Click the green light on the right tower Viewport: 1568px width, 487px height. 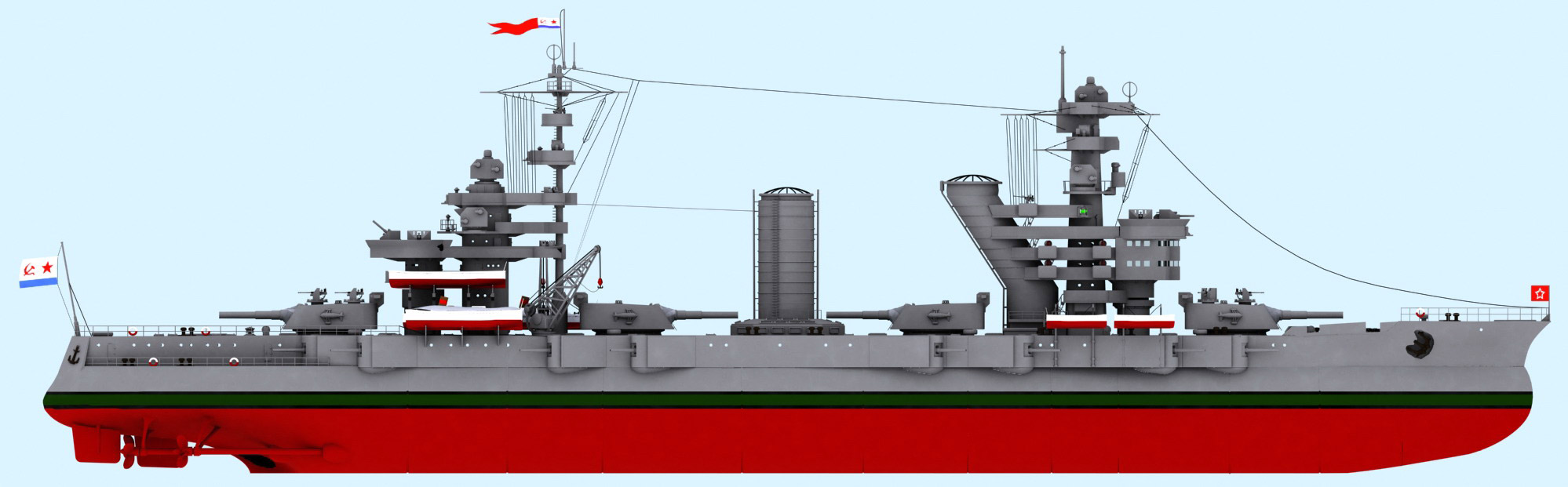[x=1082, y=211]
